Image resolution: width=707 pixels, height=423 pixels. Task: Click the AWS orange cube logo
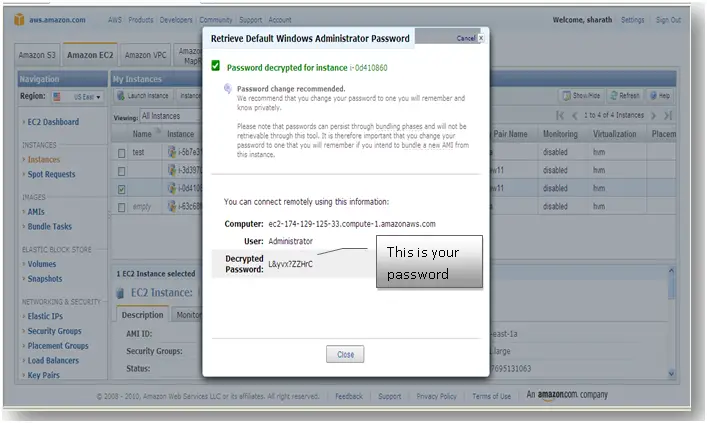(19, 19)
